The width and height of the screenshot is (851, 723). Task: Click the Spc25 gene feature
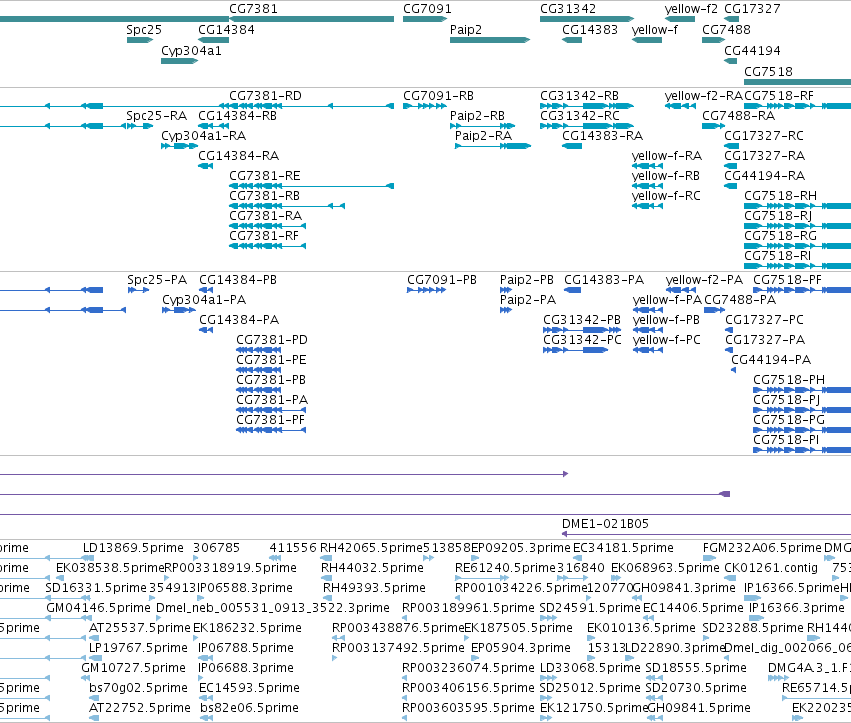pos(140,40)
